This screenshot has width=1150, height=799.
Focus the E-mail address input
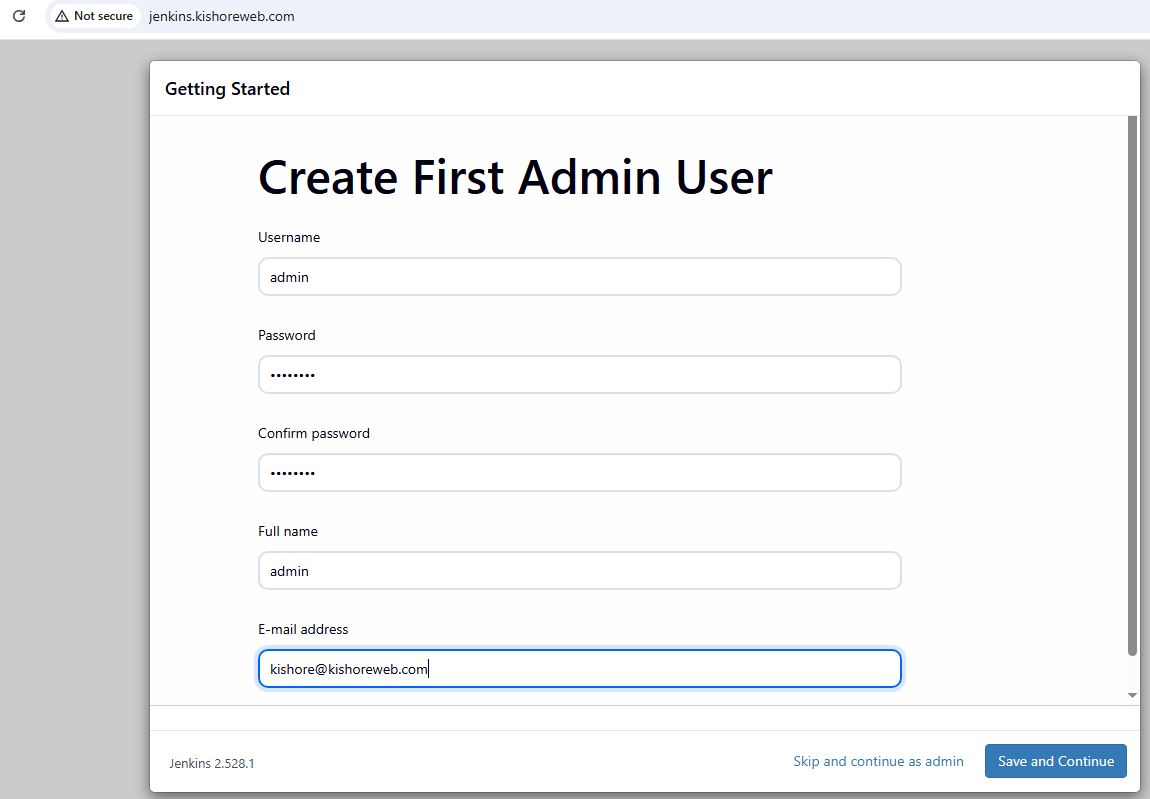point(579,669)
